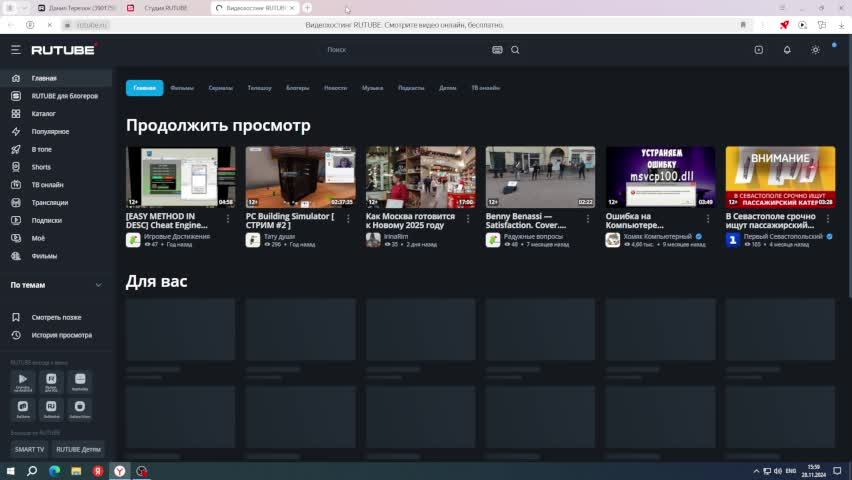This screenshot has height=480, width=852.
Task: Open Фильмы in the sidebar
Action: coord(56,255)
